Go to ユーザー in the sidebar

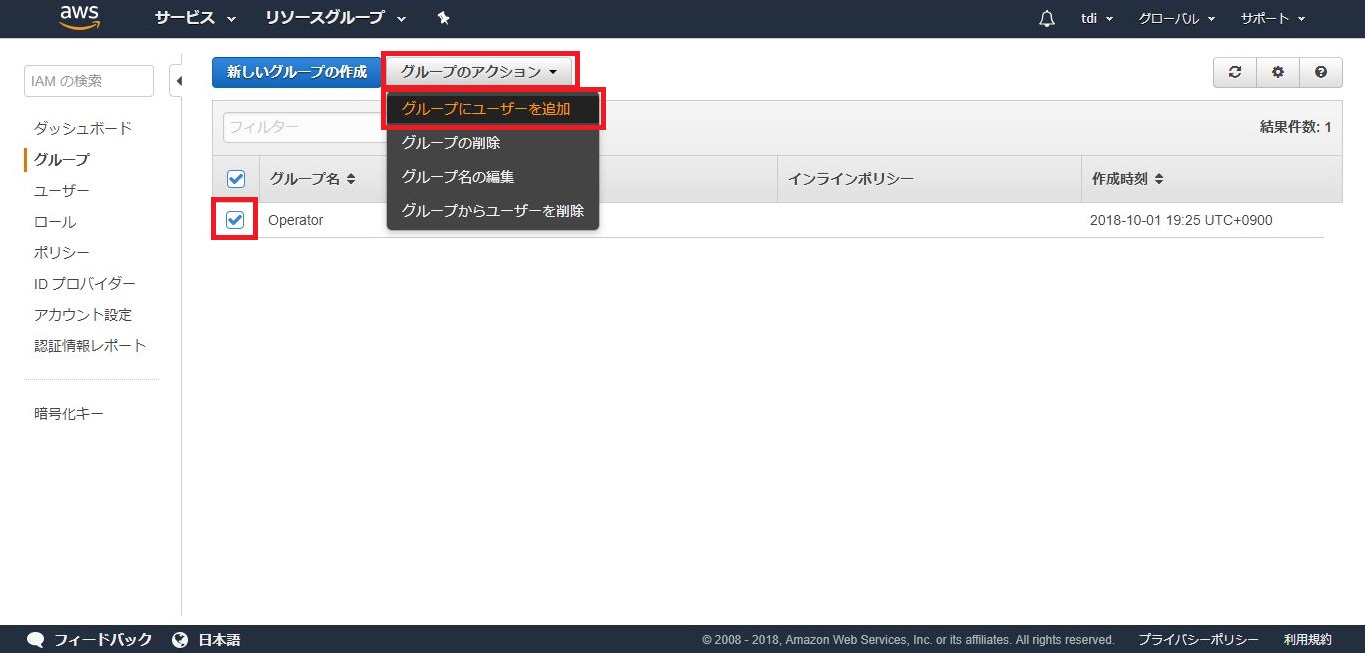tap(62, 191)
